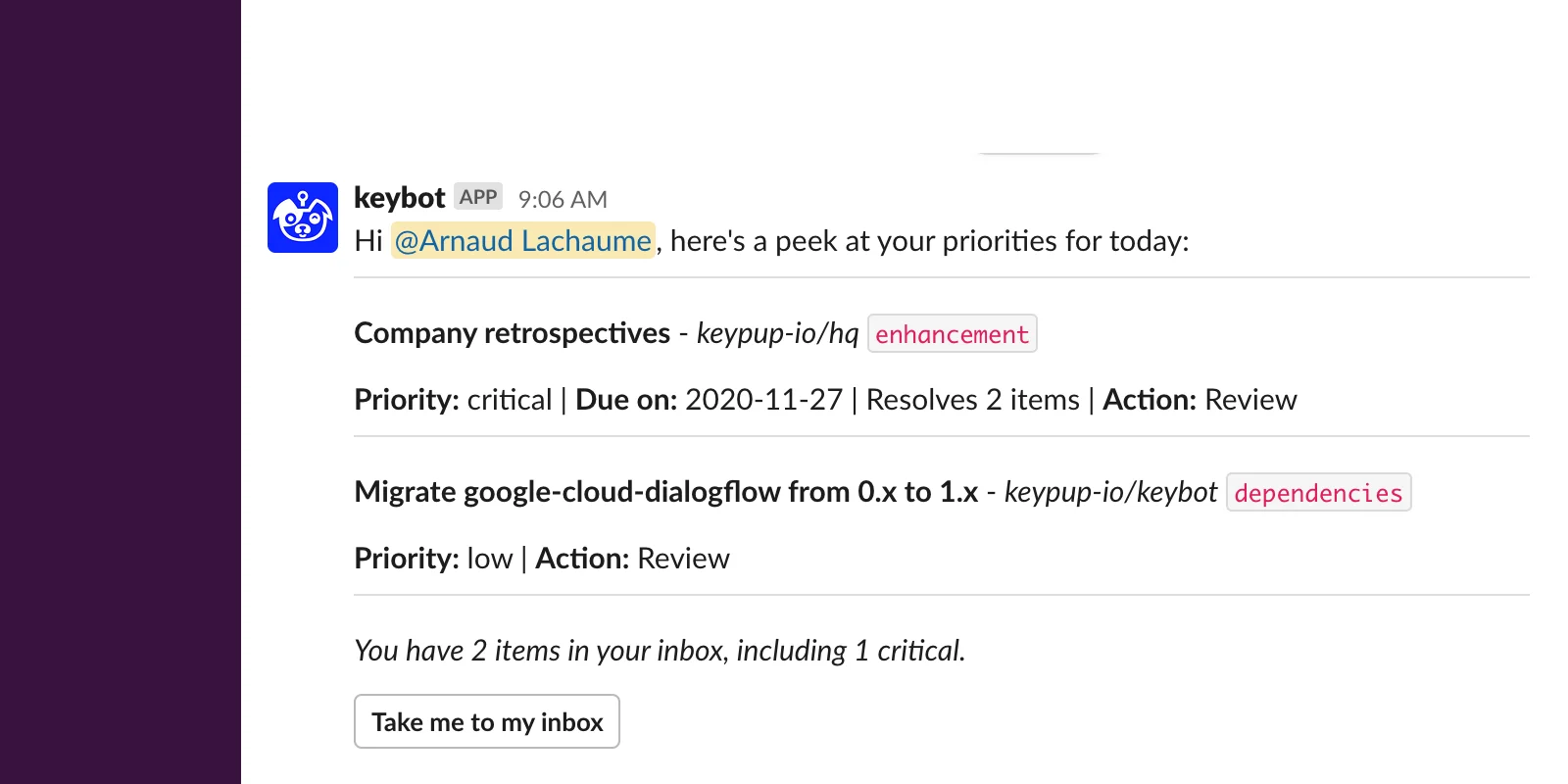The image size is (1568, 784).
Task: Click the keybot bot name label
Action: point(401,198)
